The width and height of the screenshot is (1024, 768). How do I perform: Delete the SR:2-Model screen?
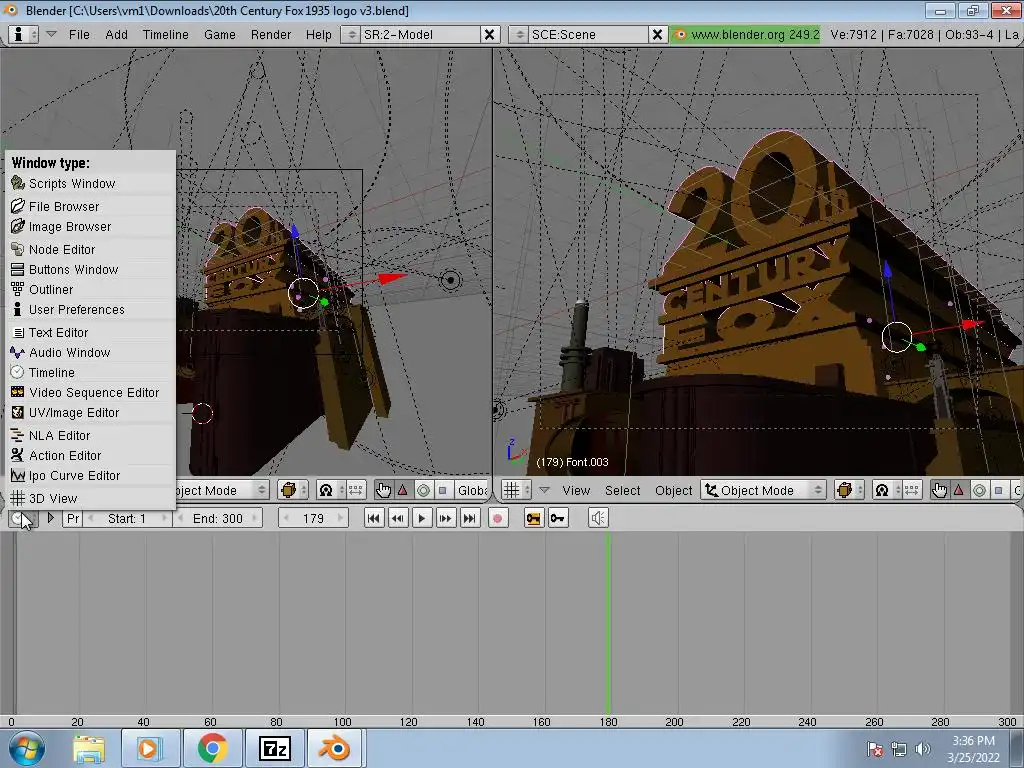pos(488,35)
